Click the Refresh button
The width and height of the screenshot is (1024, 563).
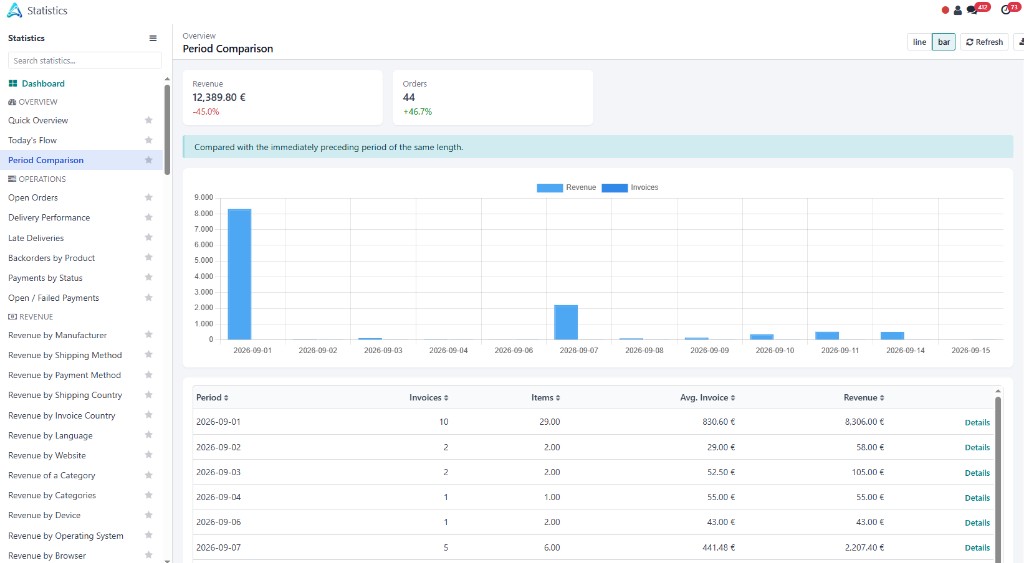pyautogui.click(x=984, y=42)
